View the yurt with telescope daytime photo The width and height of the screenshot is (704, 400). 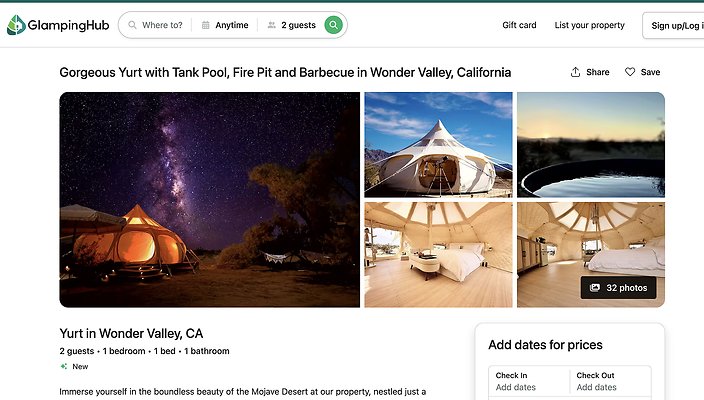[x=438, y=144]
